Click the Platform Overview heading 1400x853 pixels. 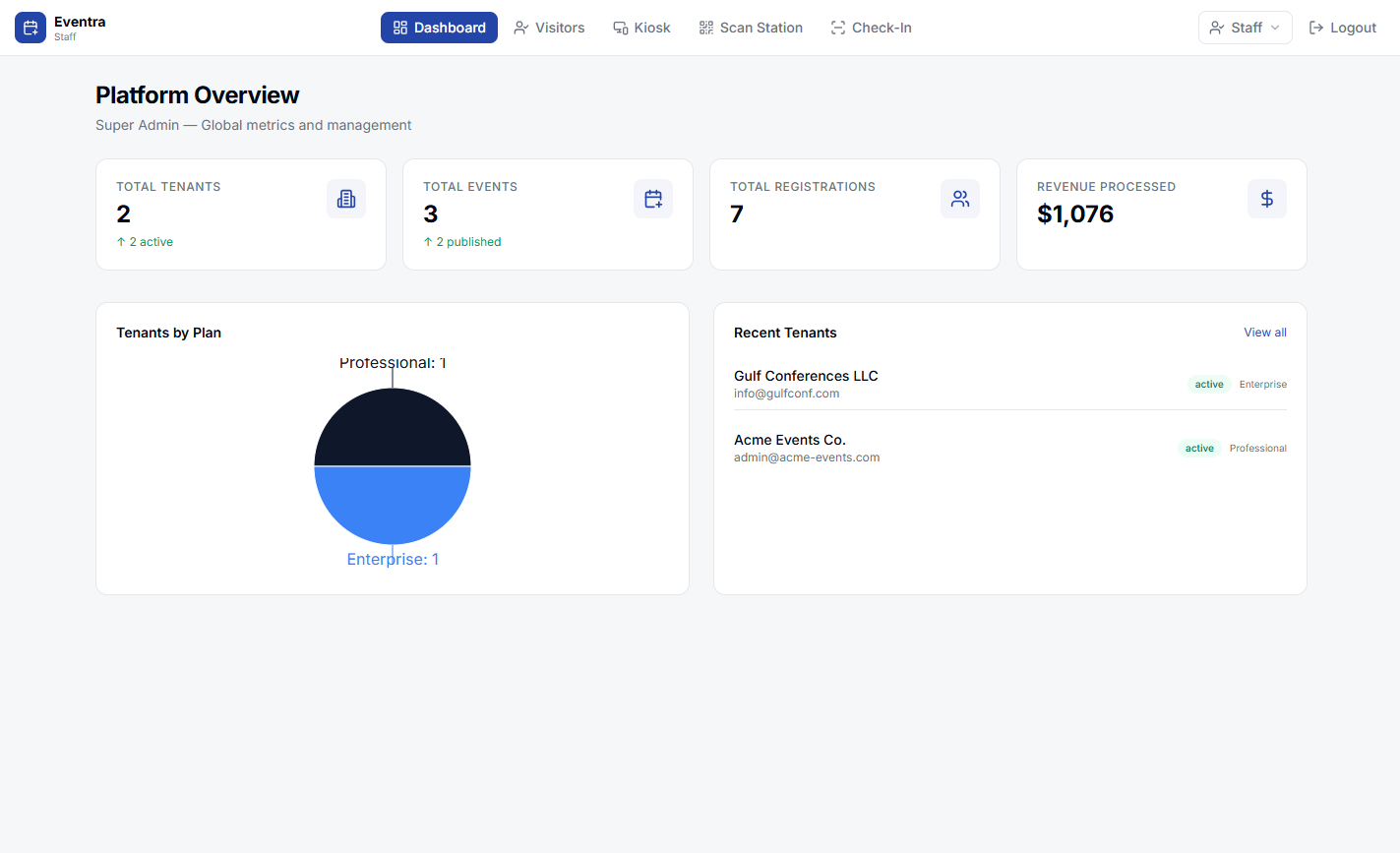198,95
